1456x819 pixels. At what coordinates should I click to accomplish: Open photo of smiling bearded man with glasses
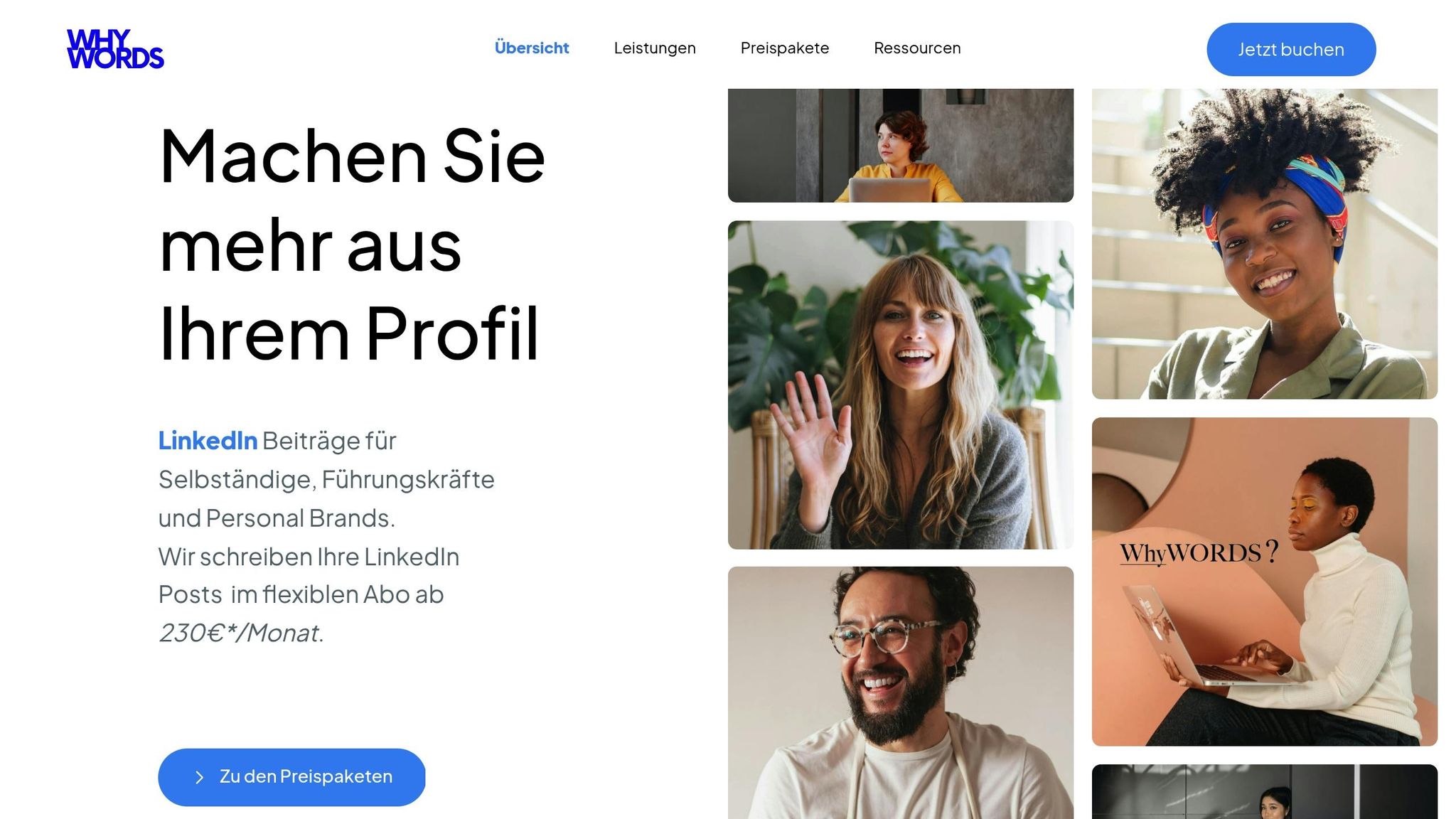pos(901,692)
